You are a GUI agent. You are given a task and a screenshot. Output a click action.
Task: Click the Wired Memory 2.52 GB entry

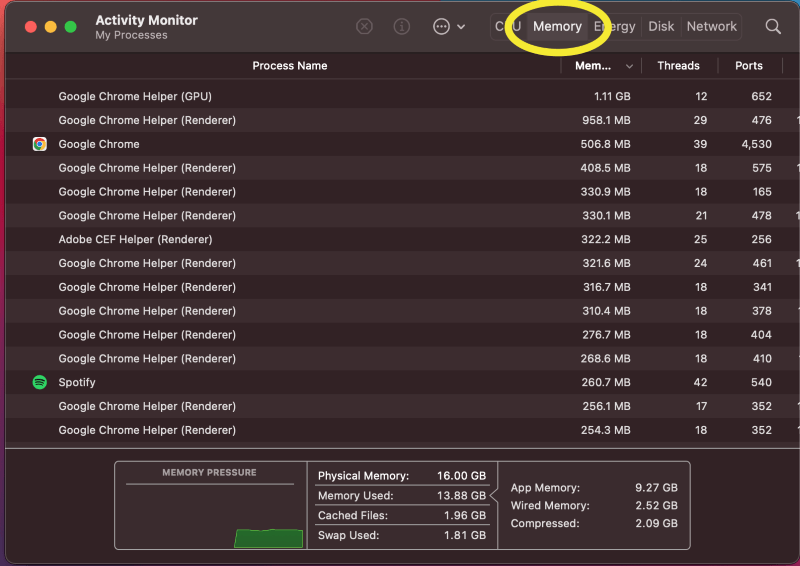click(x=594, y=505)
